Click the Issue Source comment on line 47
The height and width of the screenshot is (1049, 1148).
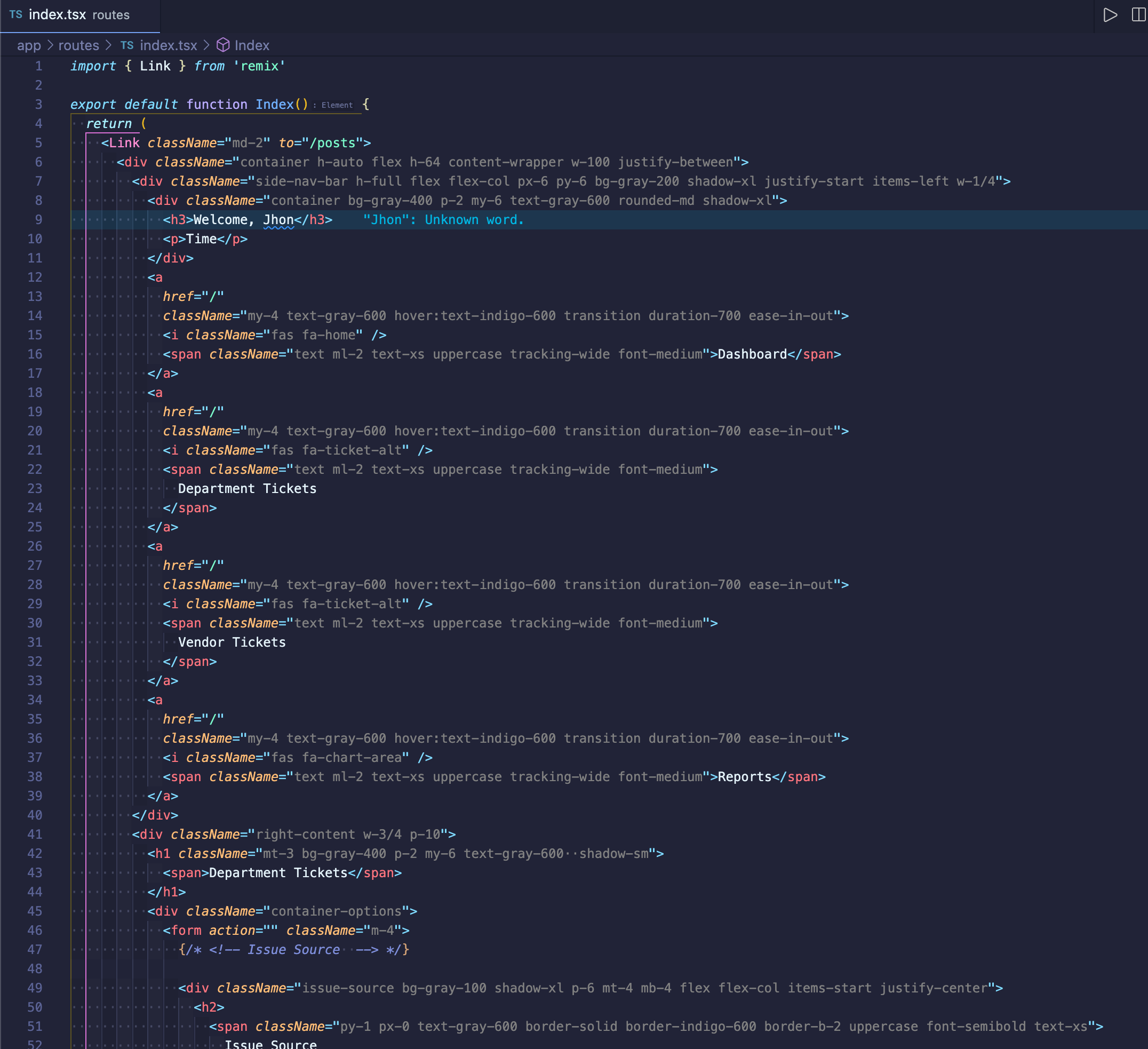click(294, 950)
